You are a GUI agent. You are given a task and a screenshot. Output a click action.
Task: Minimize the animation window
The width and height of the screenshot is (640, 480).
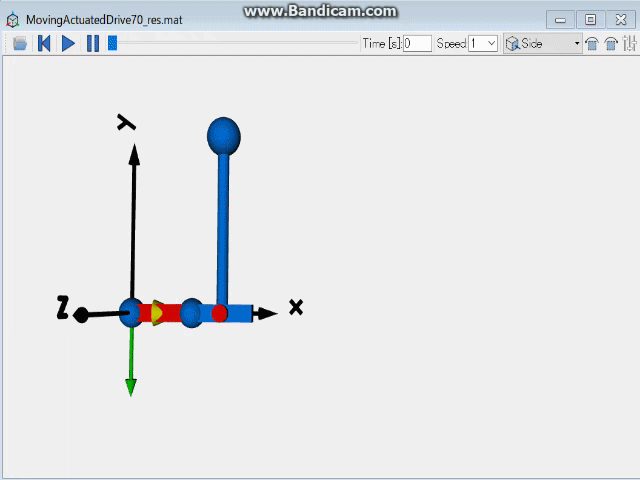(x=564, y=19)
